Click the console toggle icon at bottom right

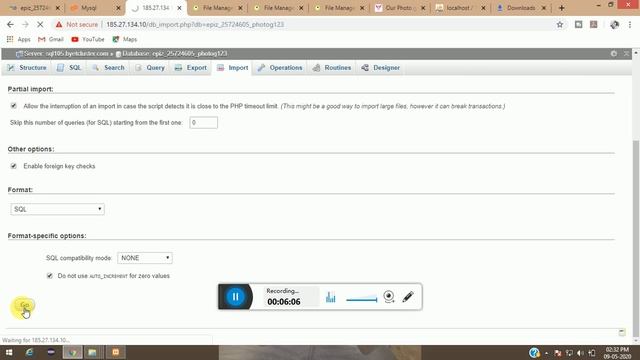[622, 332]
